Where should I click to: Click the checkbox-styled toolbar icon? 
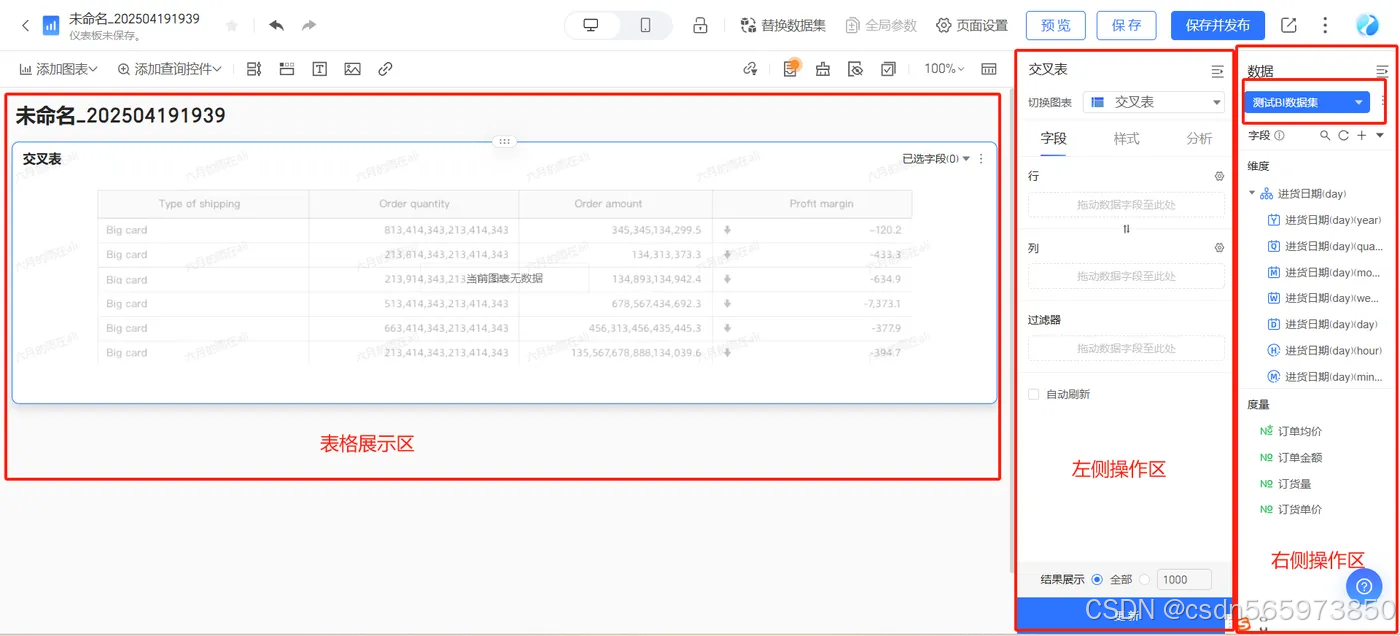click(888, 69)
